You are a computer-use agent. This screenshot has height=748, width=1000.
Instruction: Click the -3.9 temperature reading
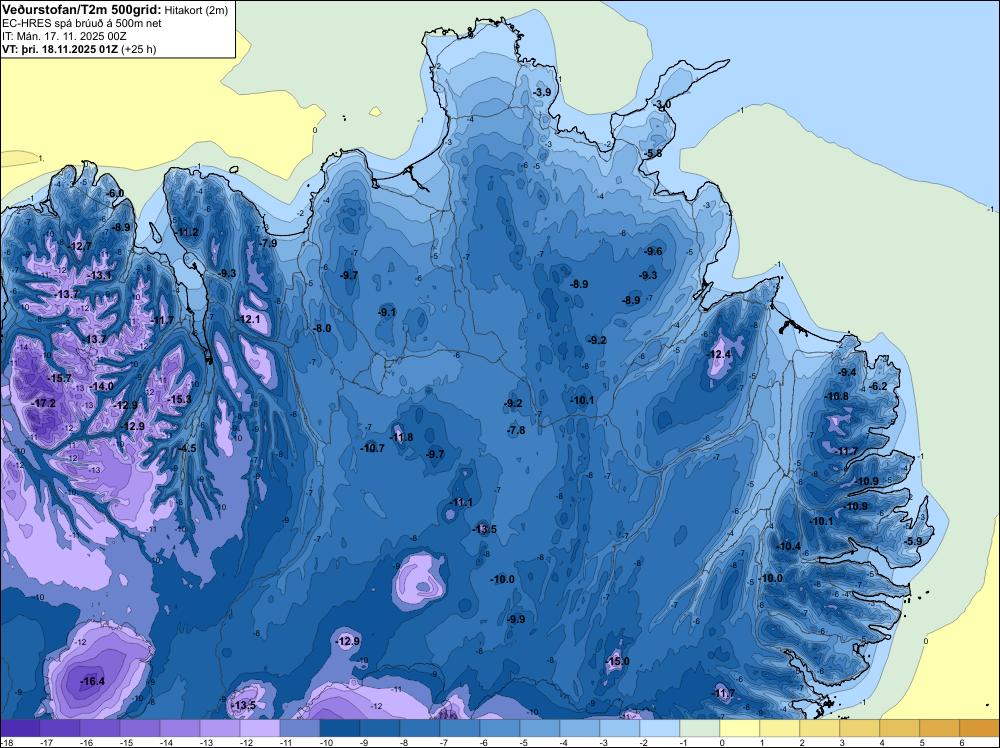click(541, 92)
